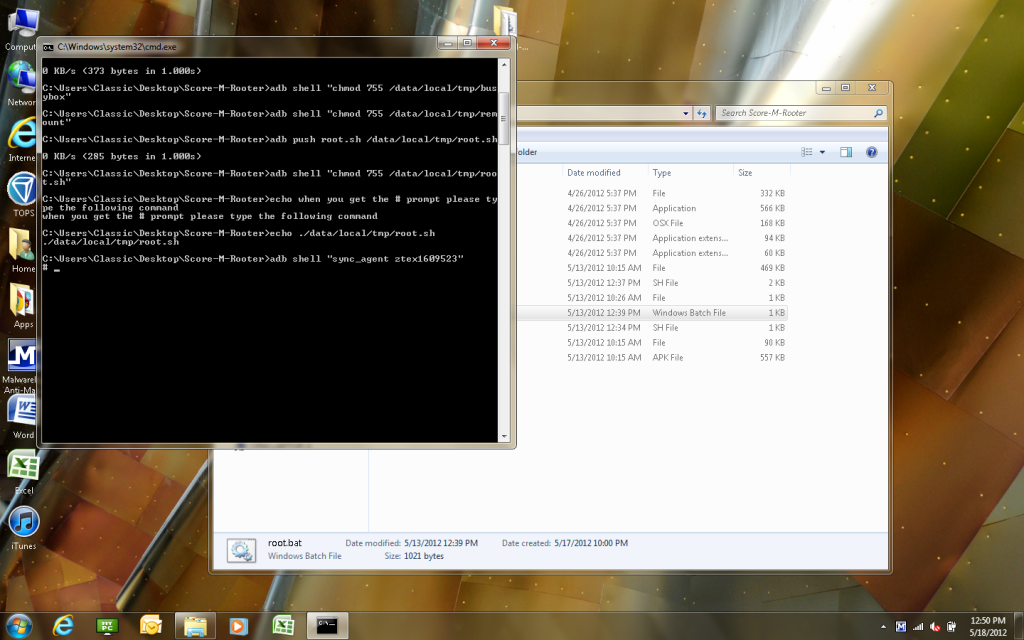This screenshot has width=1024, height=640.
Task: Open Internet Explorer from the taskbar
Action: 64,625
